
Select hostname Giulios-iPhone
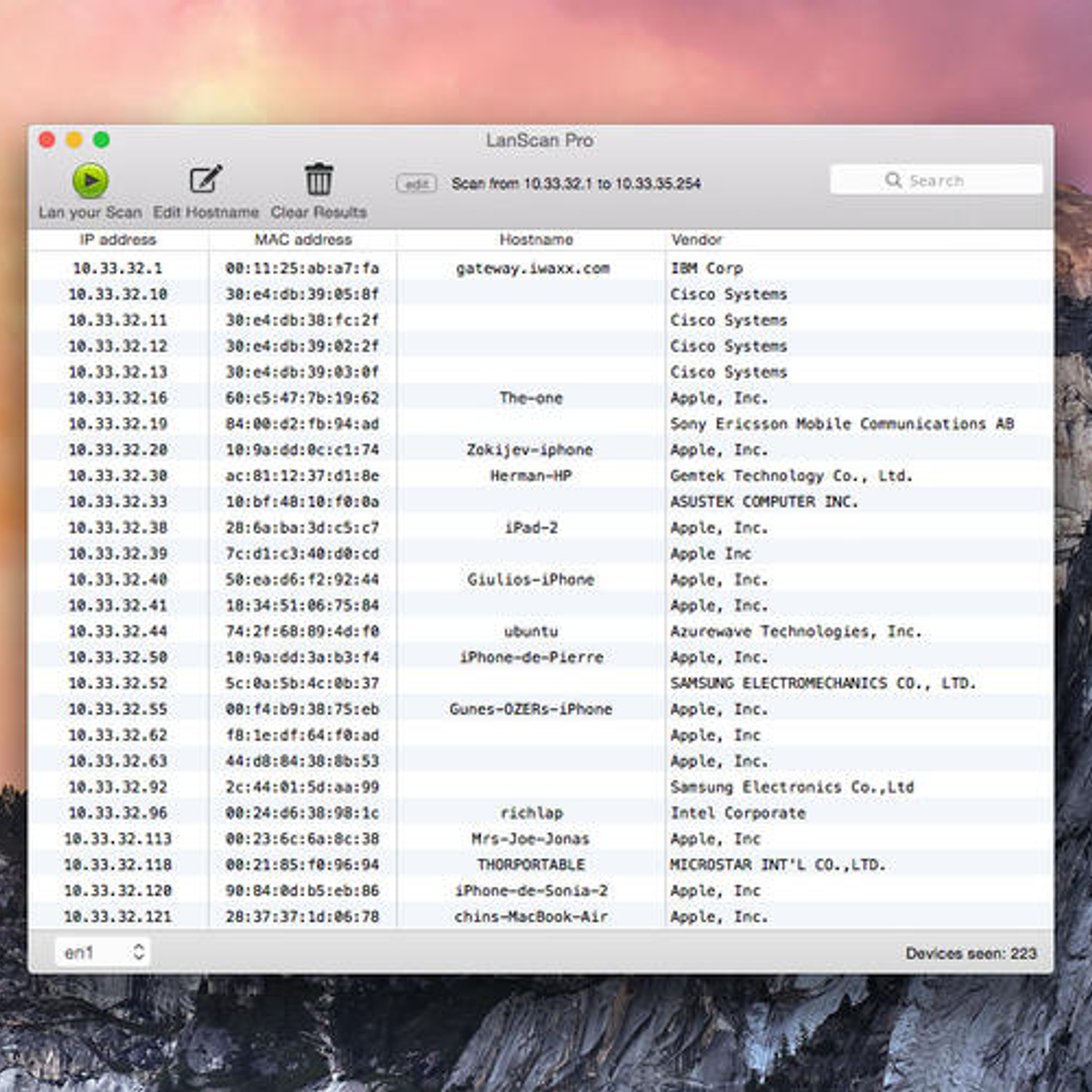531,580
